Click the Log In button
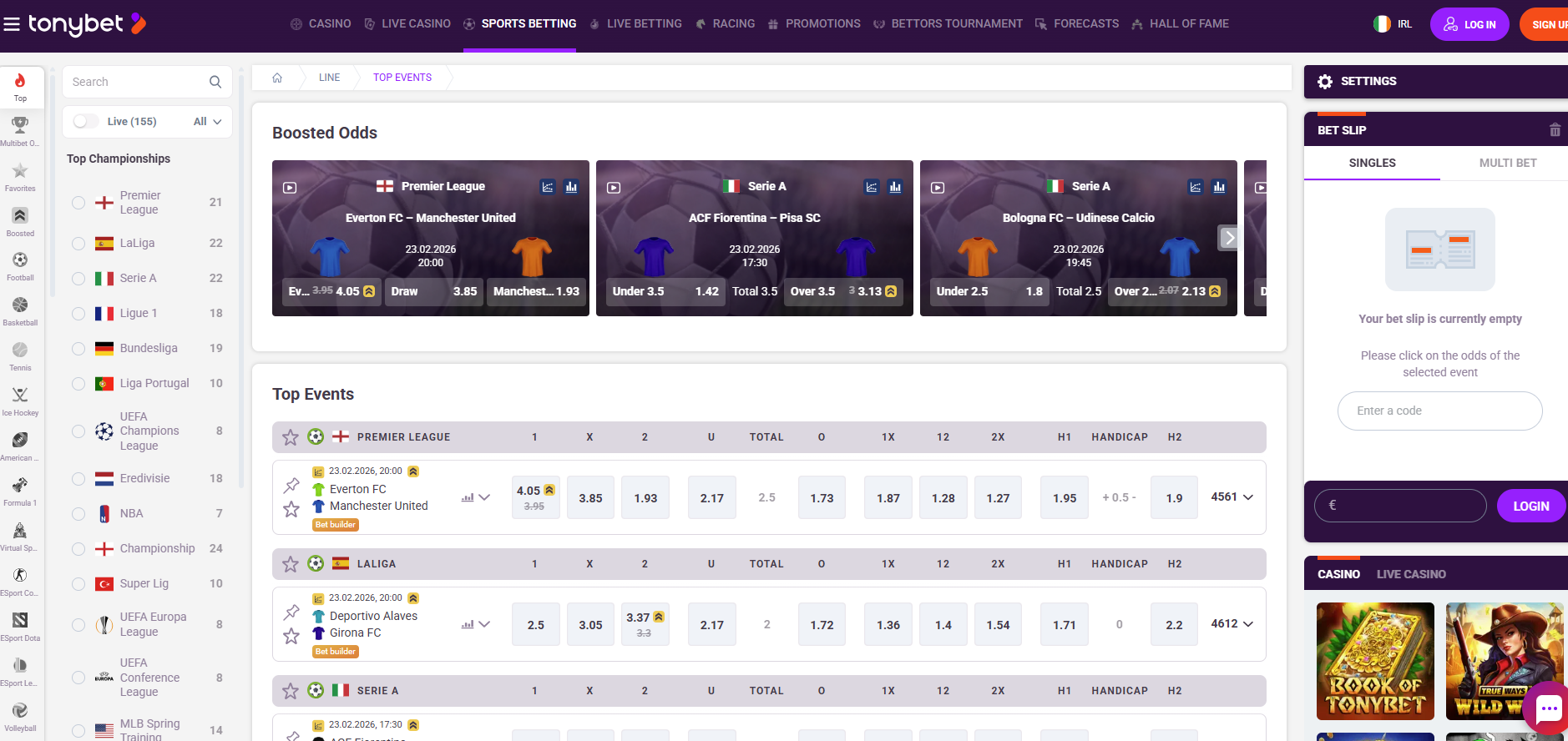Screen dimensions: 1568x741 tap(1469, 24)
